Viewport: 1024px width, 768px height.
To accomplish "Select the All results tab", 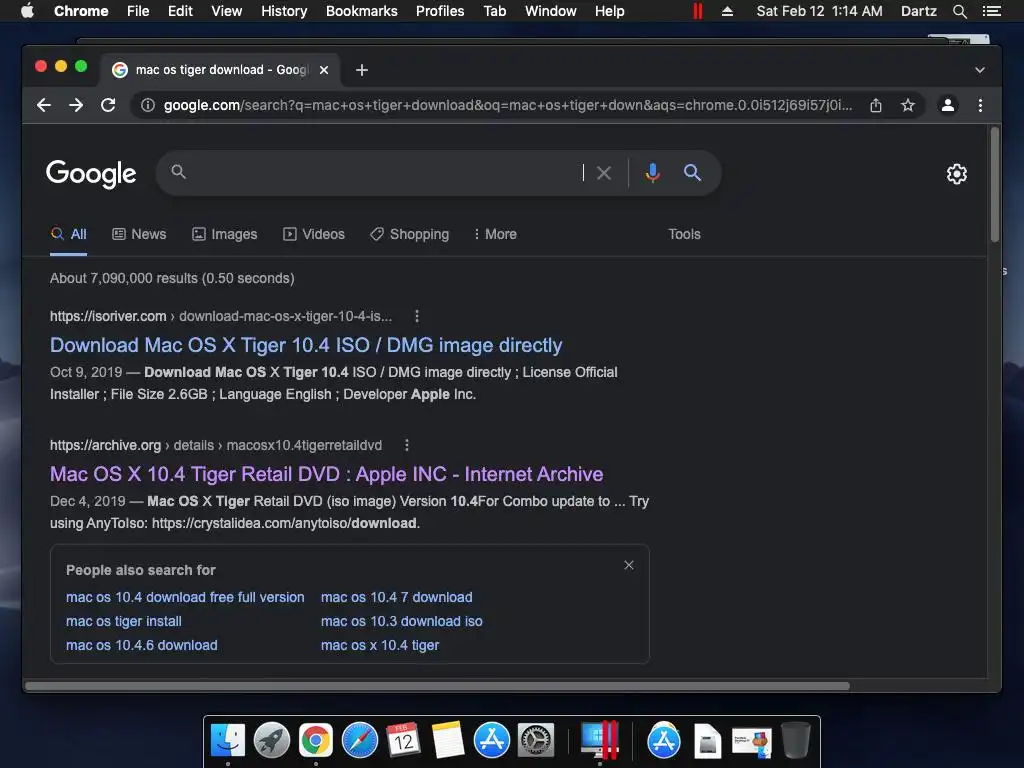I will click(x=69, y=234).
